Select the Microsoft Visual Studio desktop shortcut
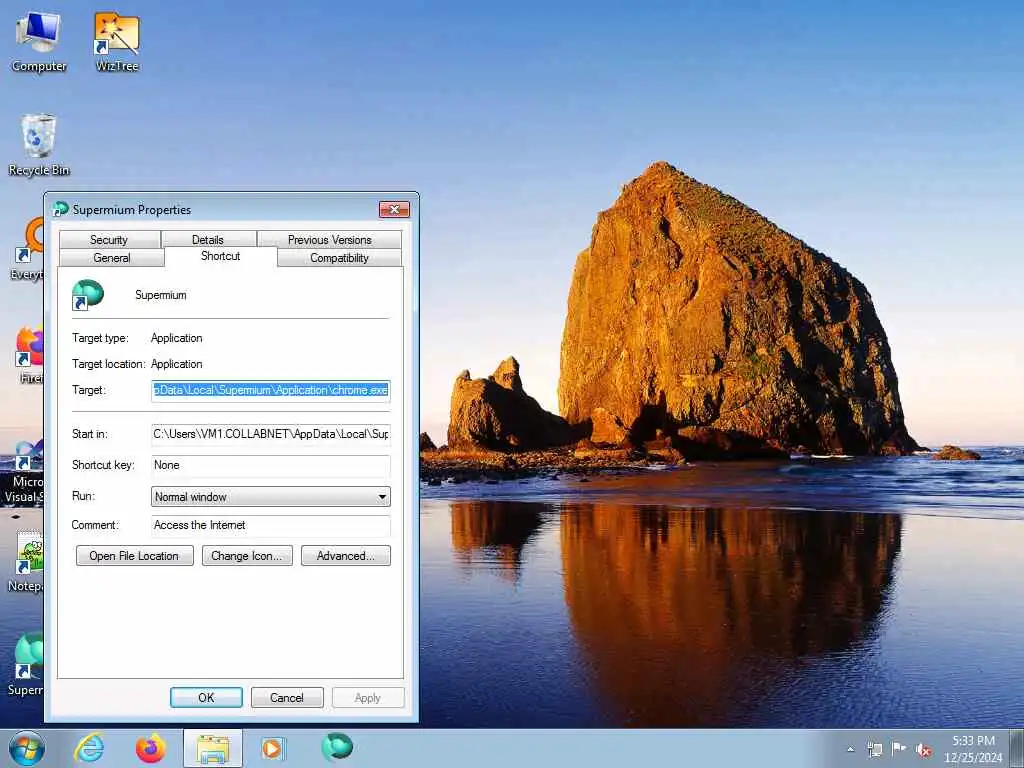Screen dimensions: 1024x768 click(x=24, y=472)
